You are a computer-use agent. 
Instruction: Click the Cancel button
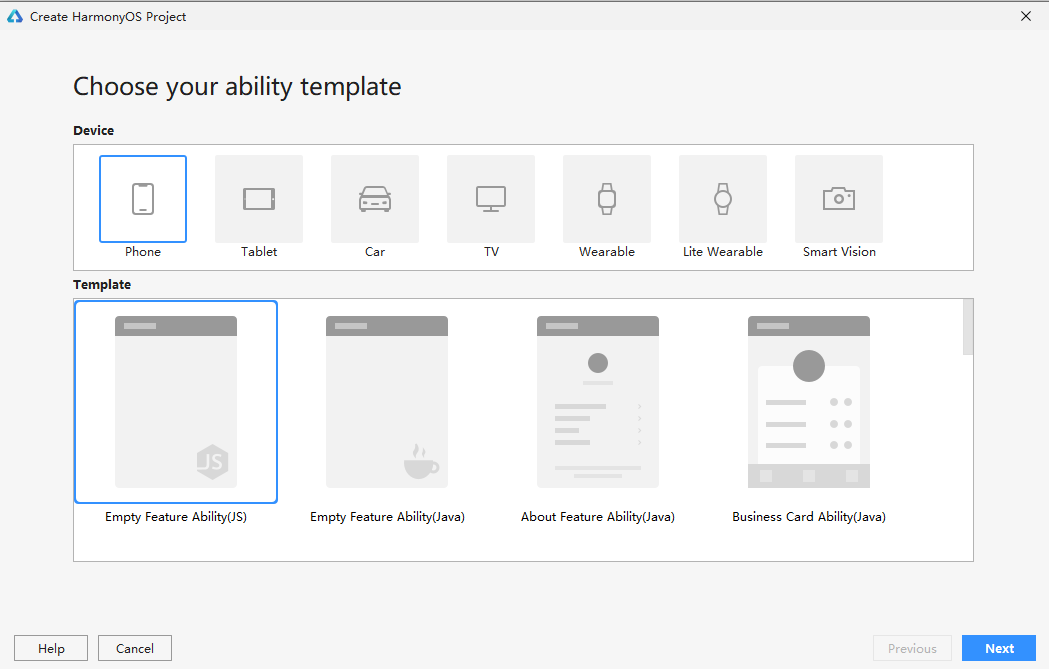[x=135, y=648]
